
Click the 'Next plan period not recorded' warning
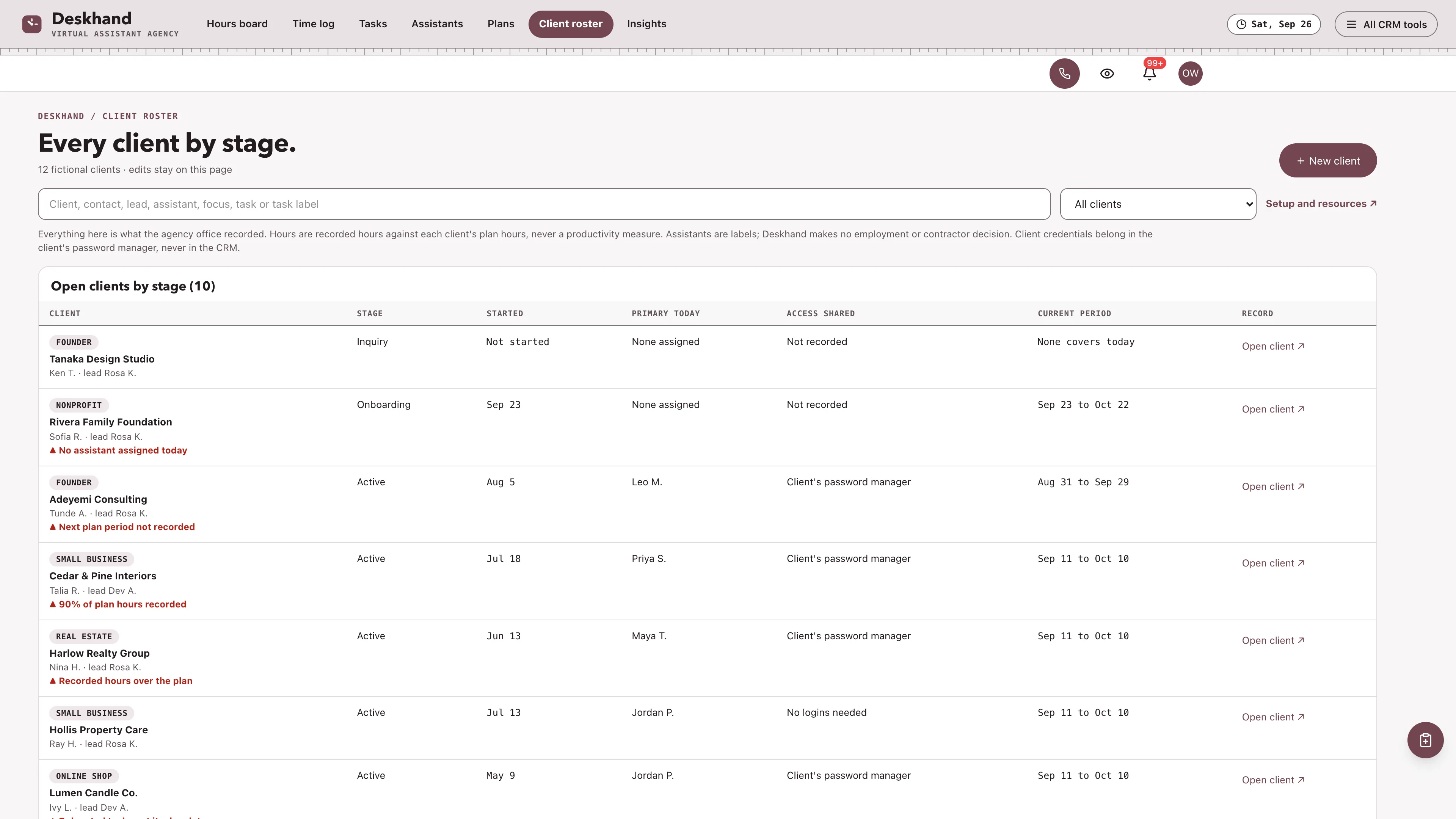[122, 527]
